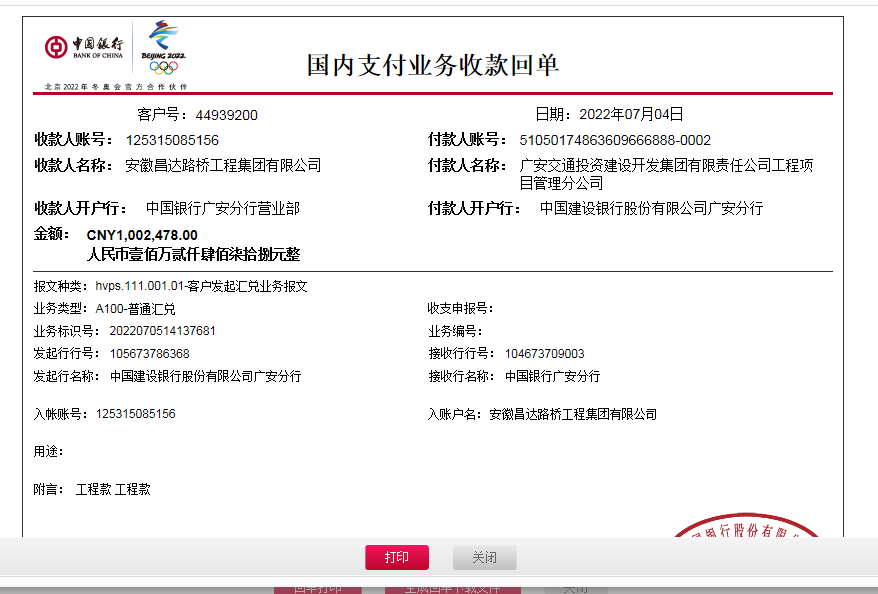The height and width of the screenshot is (594, 878).
Task: Select originating bank number 105673786368
Action: [x=150, y=354]
